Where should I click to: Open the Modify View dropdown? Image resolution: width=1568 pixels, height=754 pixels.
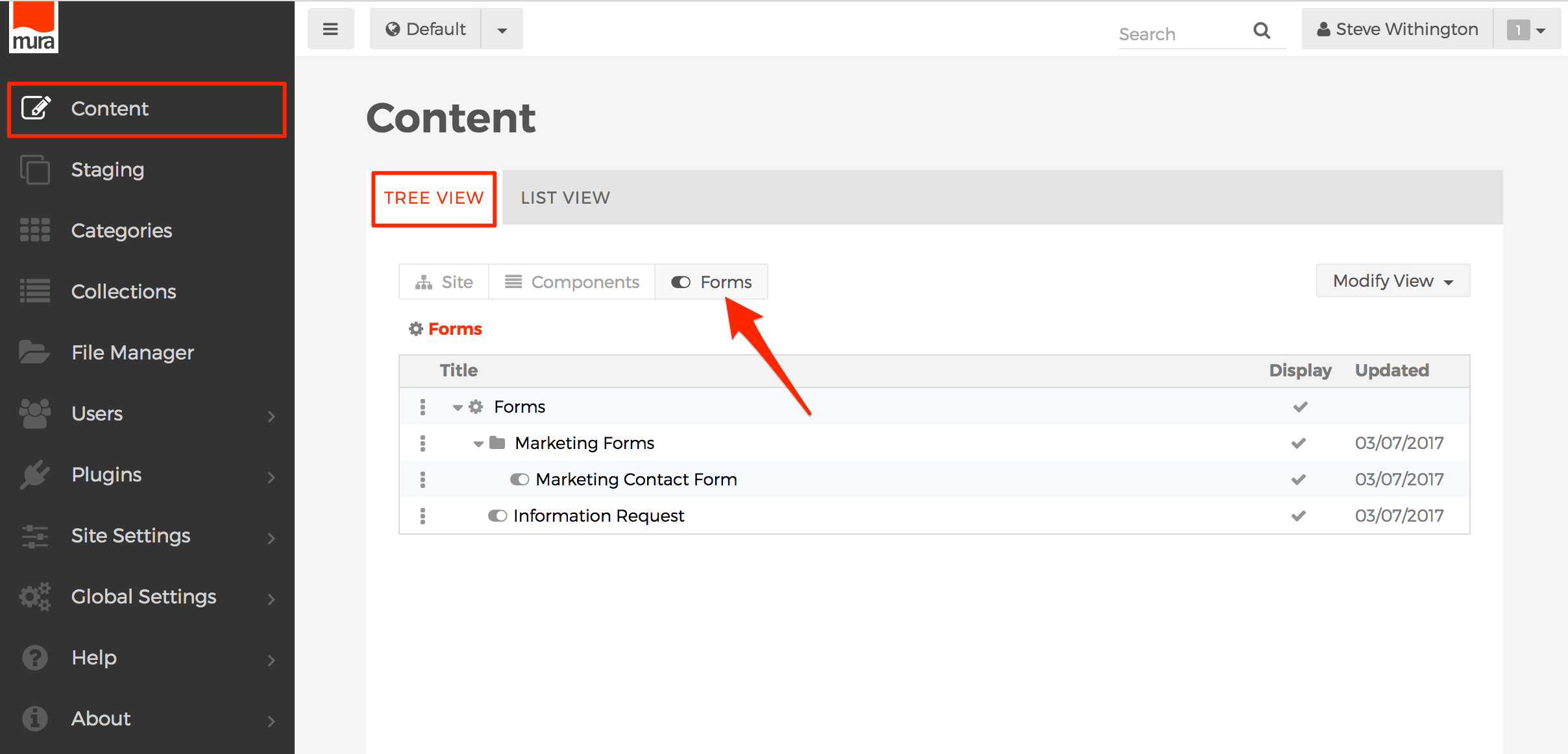tap(1392, 281)
